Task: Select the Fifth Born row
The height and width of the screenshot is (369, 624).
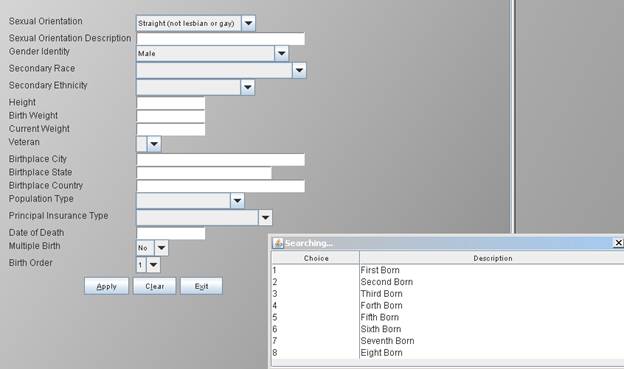Action: click(448, 317)
